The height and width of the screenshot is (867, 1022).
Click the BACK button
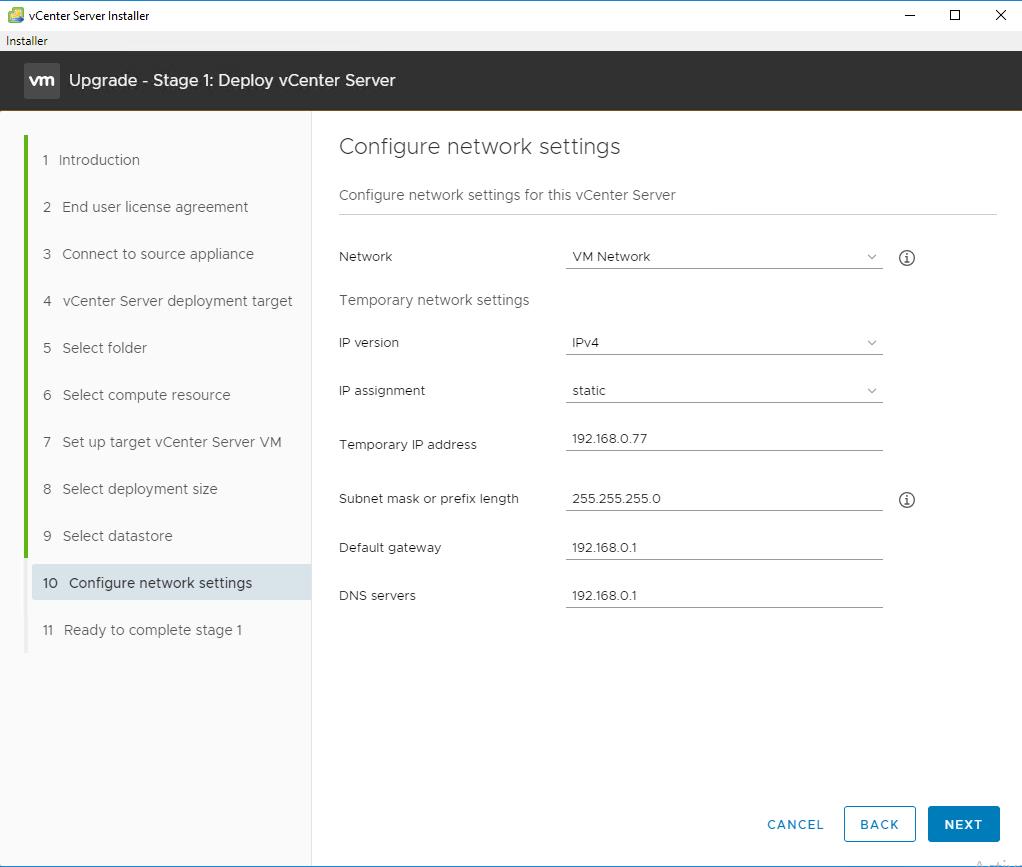coord(879,824)
